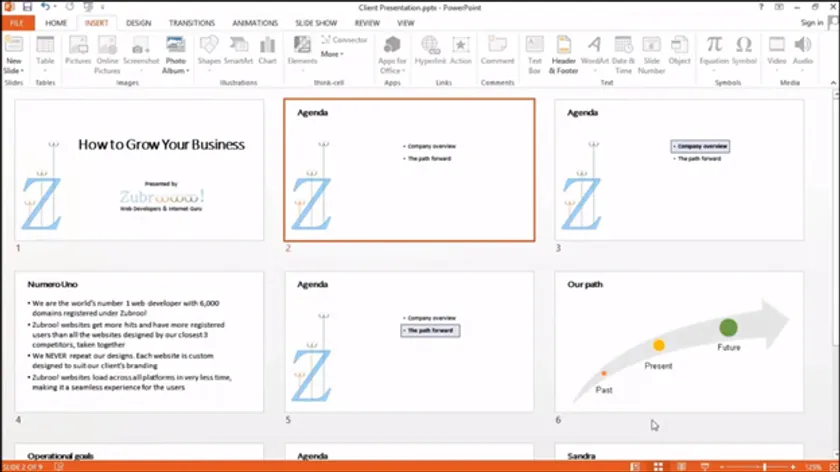
Task: Click the Sign in link
Action: click(x=812, y=22)
